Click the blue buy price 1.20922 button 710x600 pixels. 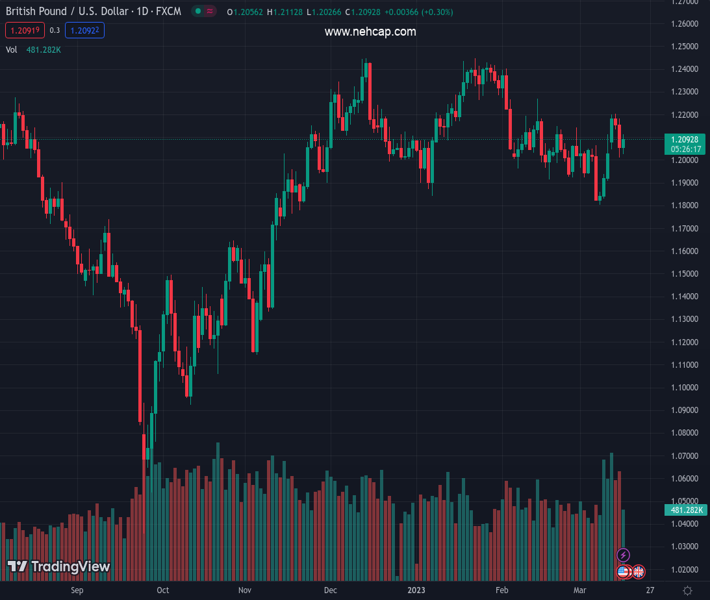[84, 31]
